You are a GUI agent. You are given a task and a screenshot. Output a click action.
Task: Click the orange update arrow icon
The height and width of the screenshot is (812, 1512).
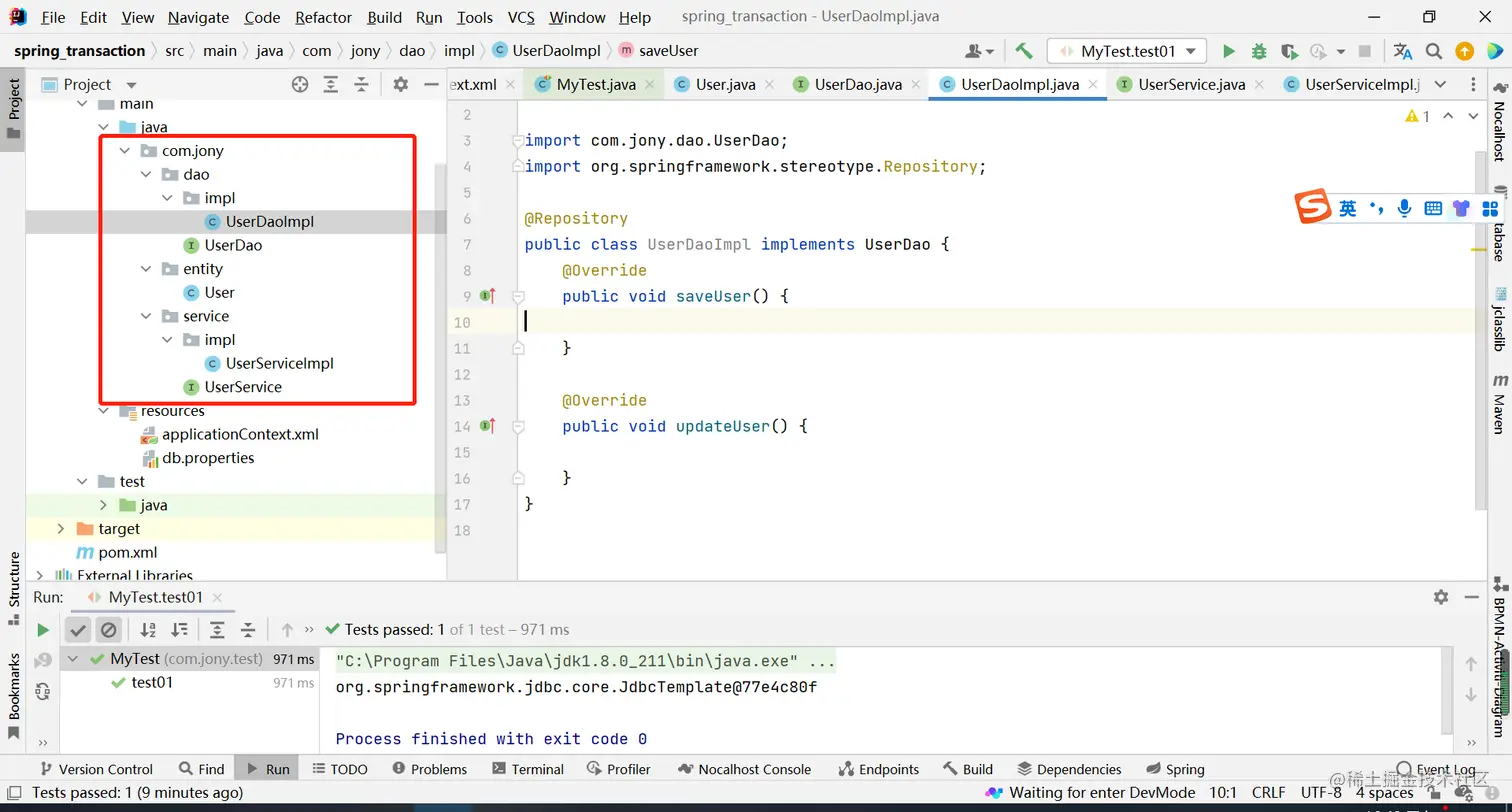(x=1464, y=51)
